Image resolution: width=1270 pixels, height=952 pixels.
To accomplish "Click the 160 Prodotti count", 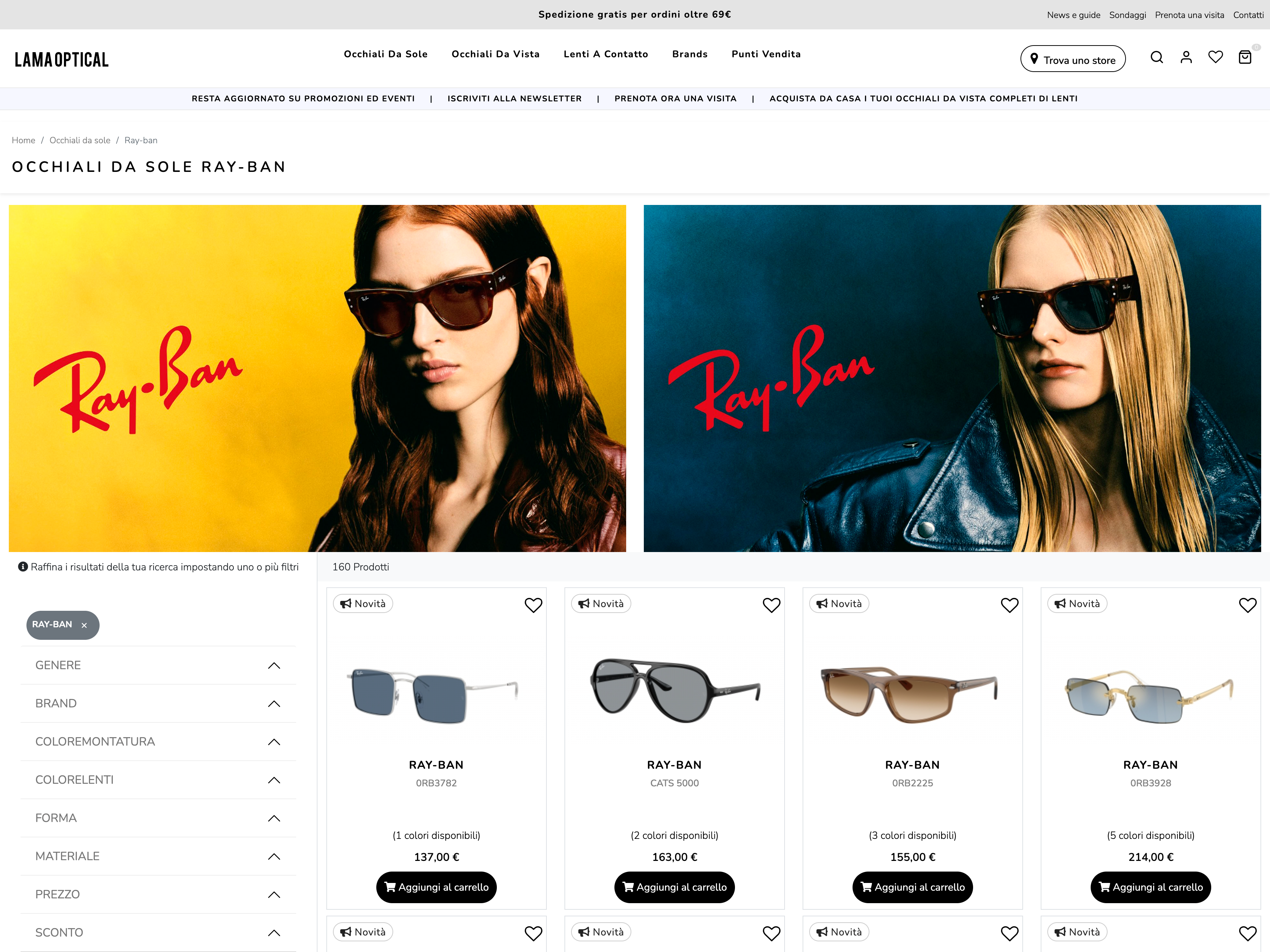I will 360,567.
